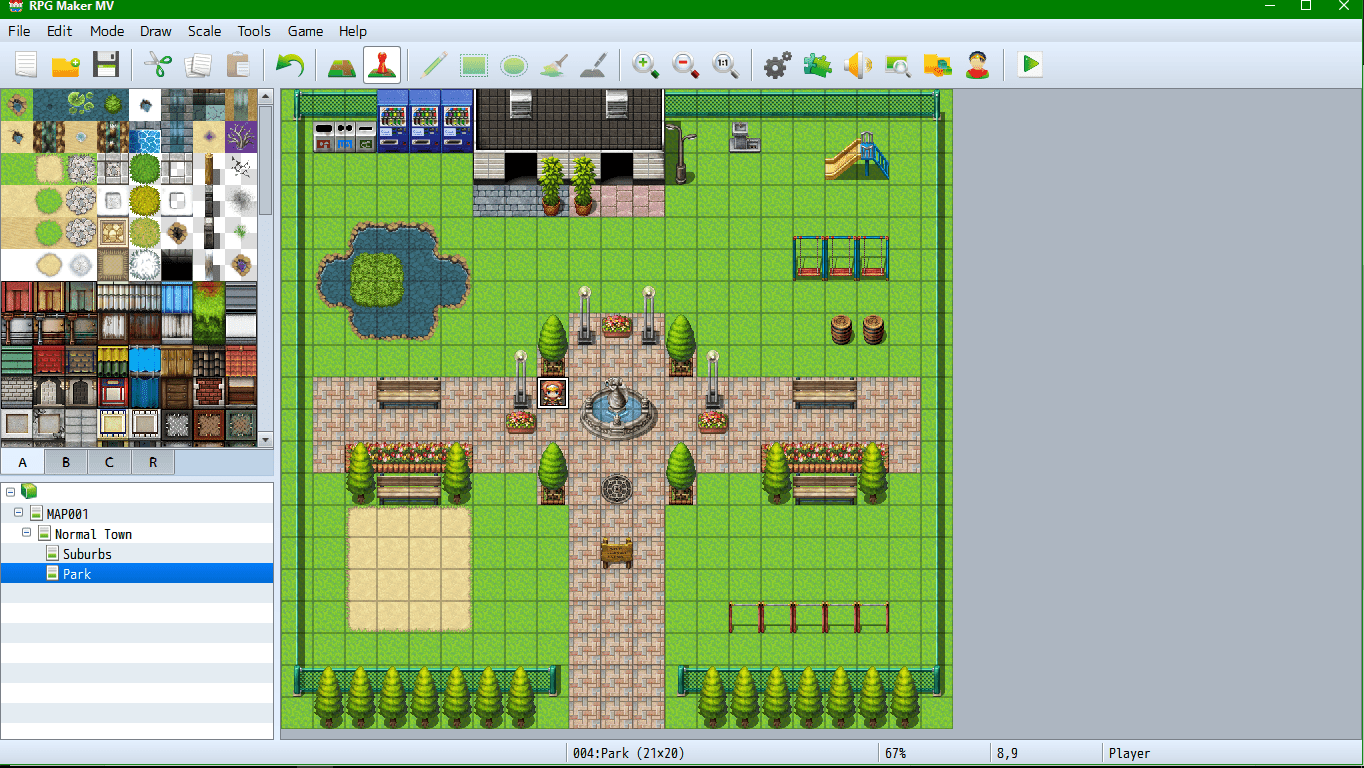Undo the last action with the green arrow
The height and width of the screenshot is (768, 1364).
(x=290, y=65)
